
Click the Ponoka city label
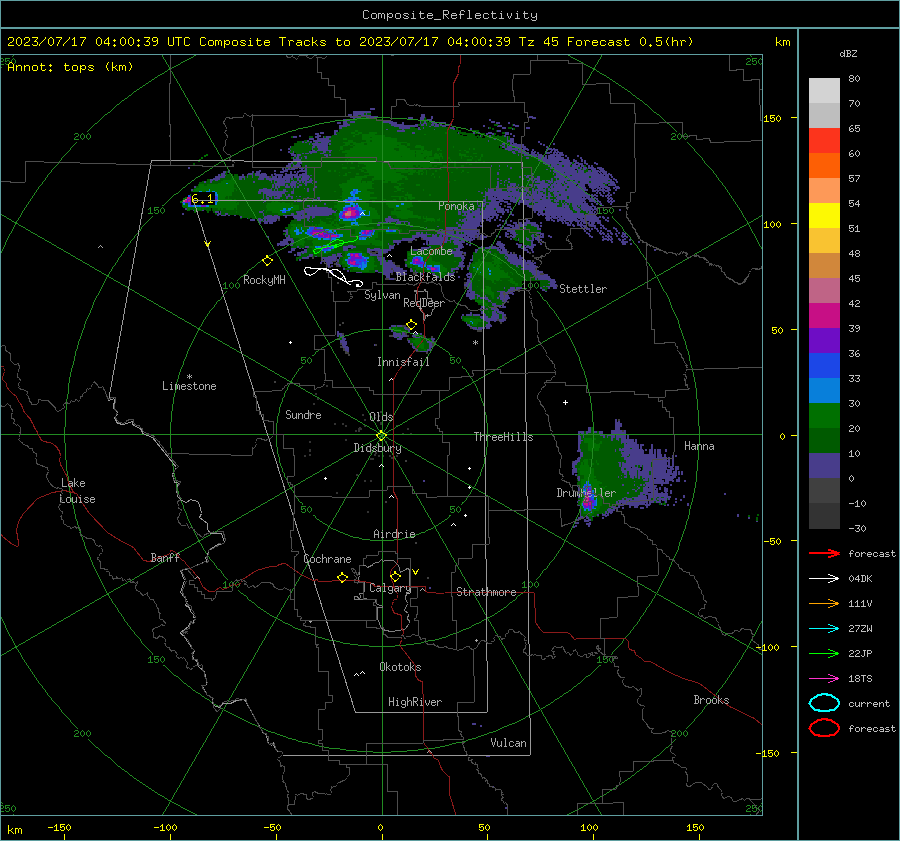coord(456,206)
